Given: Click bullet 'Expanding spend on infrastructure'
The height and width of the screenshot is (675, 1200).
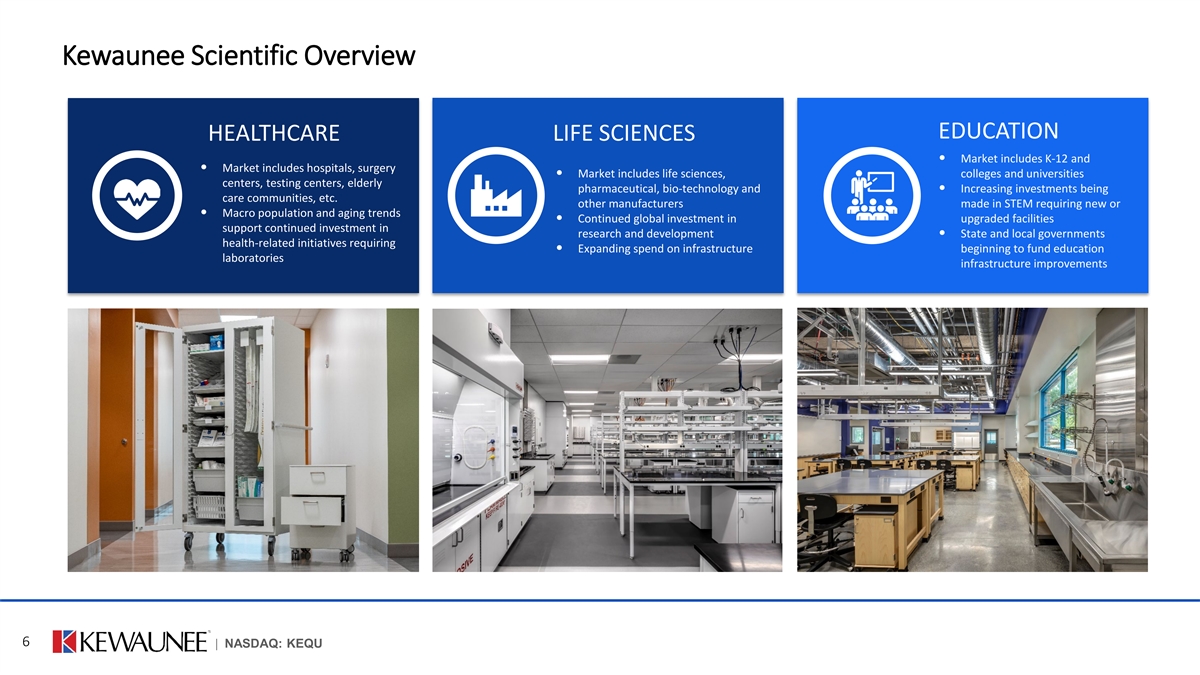Looking at the screenshot, I should [657, 248].
